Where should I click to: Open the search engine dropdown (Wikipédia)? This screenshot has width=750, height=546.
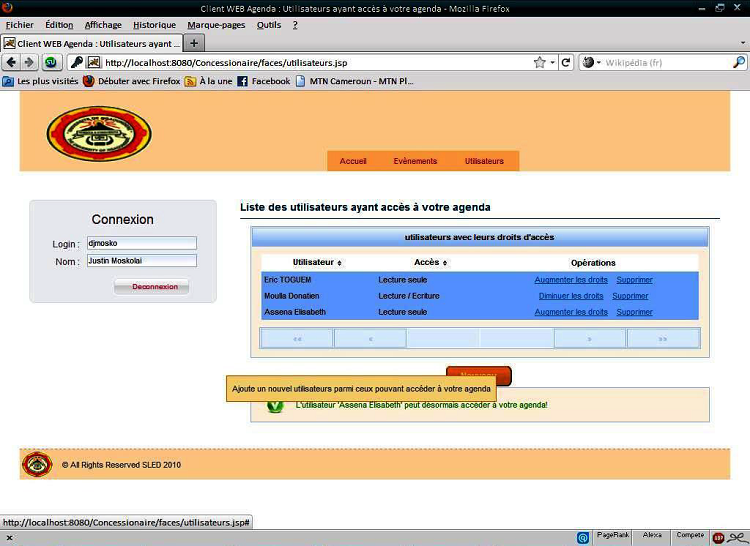(592, 62)
